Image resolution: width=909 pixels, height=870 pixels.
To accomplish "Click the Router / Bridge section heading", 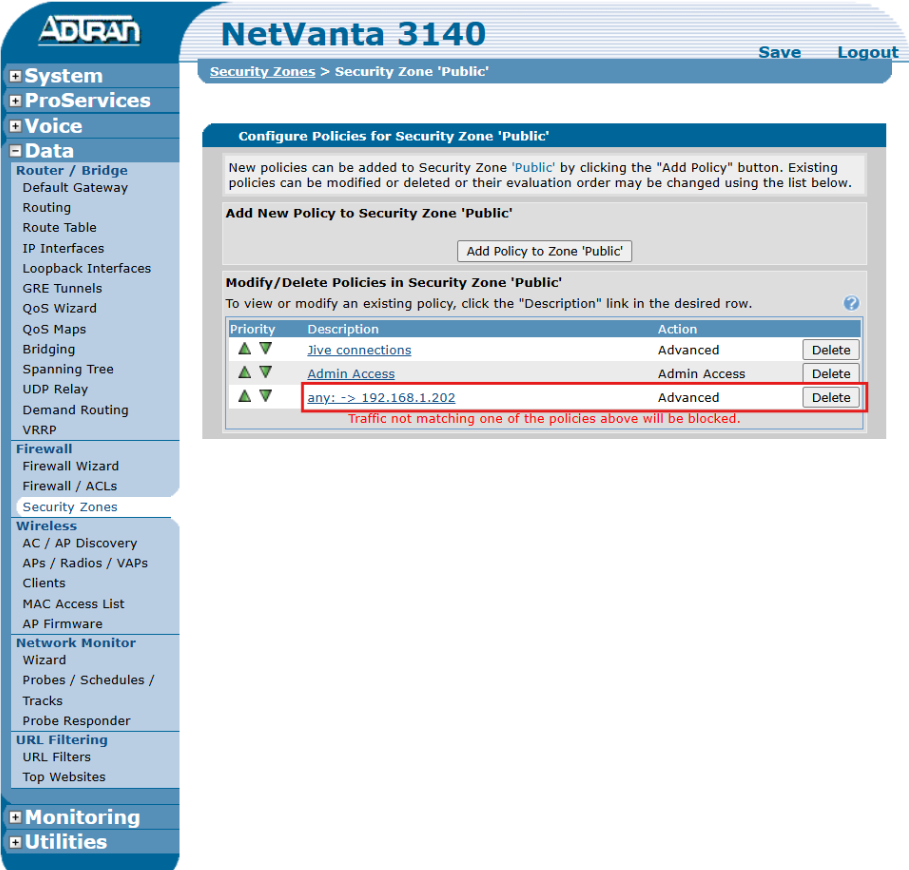I will point(71,170).
